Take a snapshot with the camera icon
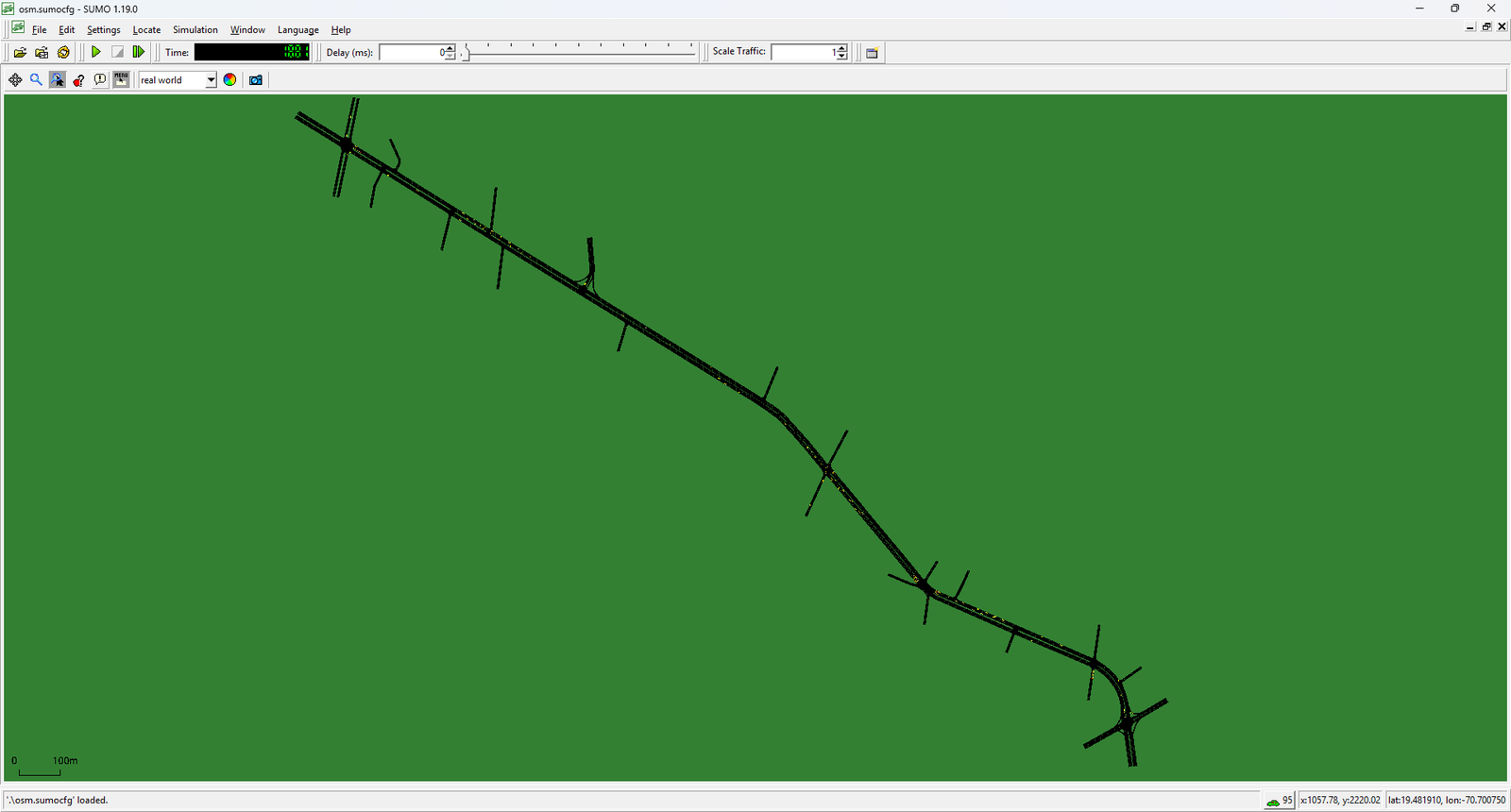The height and width of the screenshot is (812, 1511). 255,80
